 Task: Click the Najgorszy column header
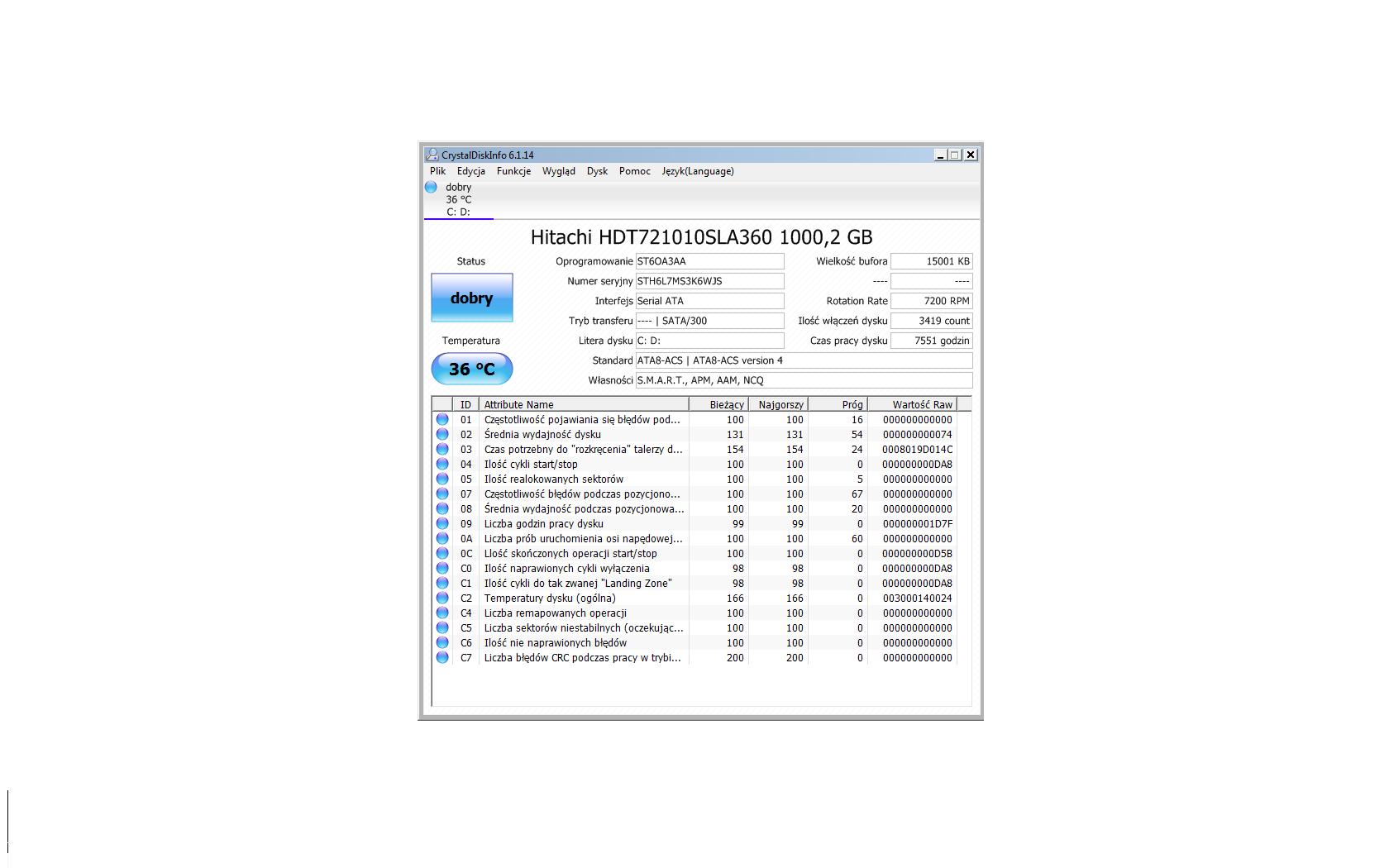click(778, 404)
